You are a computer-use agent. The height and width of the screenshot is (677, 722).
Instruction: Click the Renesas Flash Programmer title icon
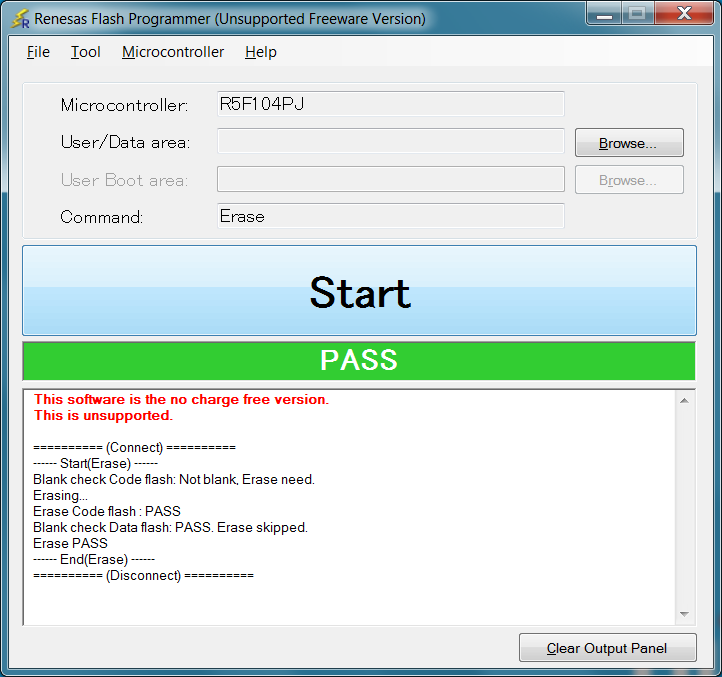coord(20,19)
